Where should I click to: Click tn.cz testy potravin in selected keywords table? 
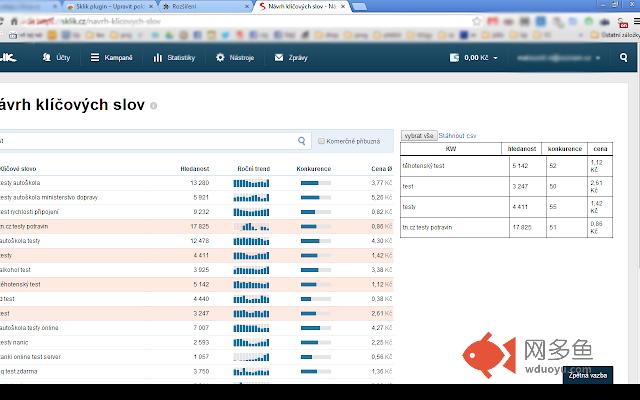(x=427, y=227)
